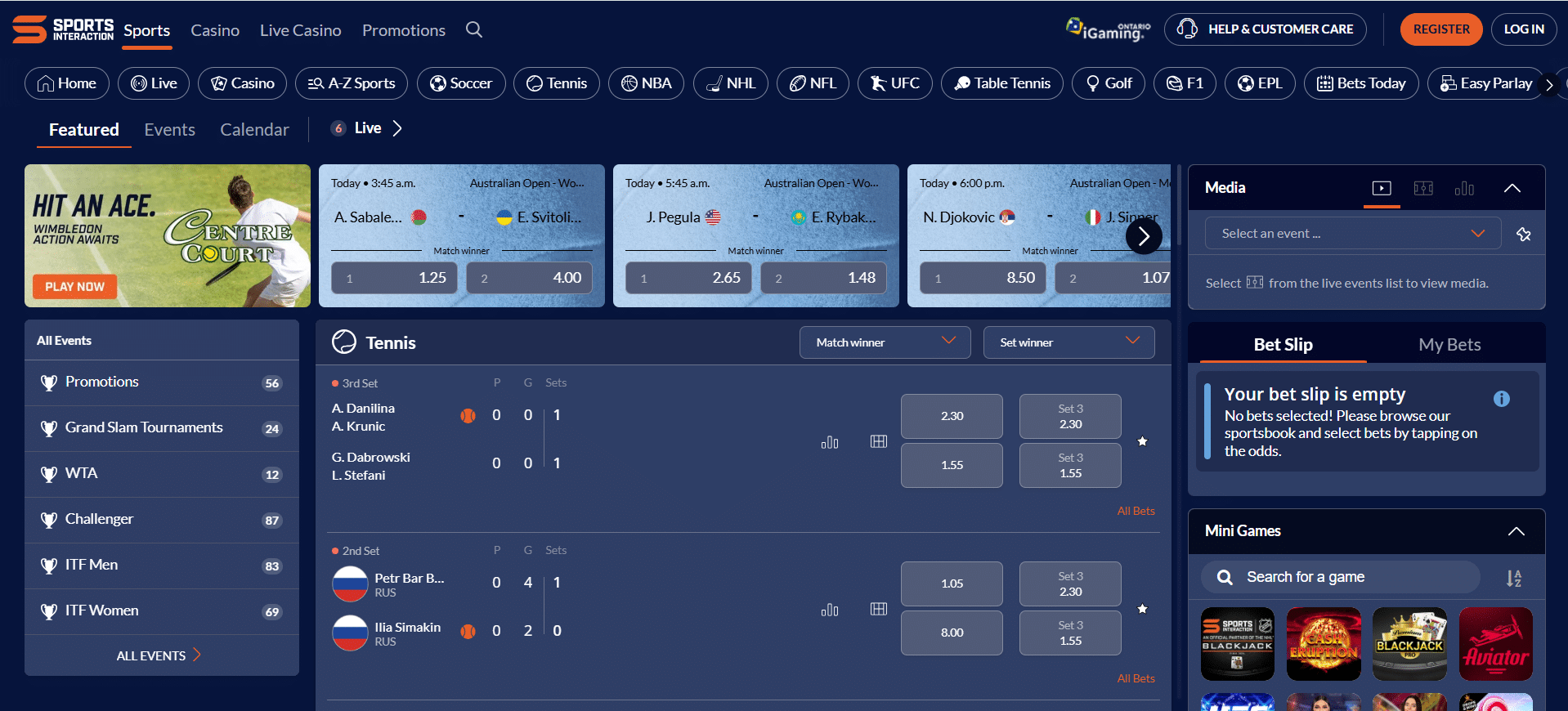Click the Tennis section ball icon
Screen dimensions: 1568x711
[344, 342]
